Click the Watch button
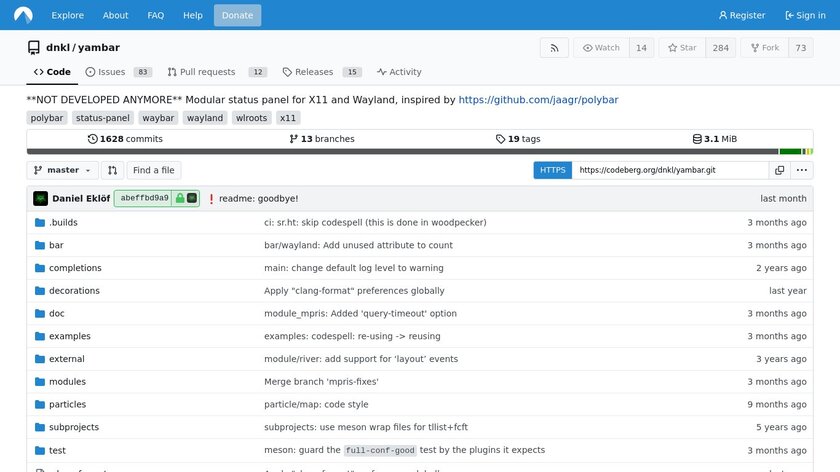 click(x=601, y=48)
